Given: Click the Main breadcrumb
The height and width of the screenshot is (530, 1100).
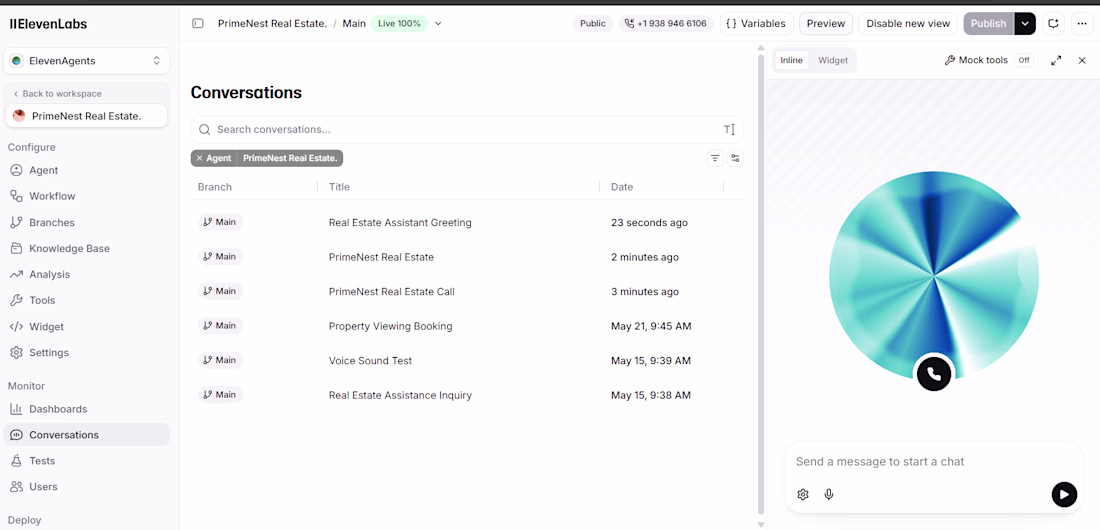Looking at the screenshot, I should click(354, 23).
